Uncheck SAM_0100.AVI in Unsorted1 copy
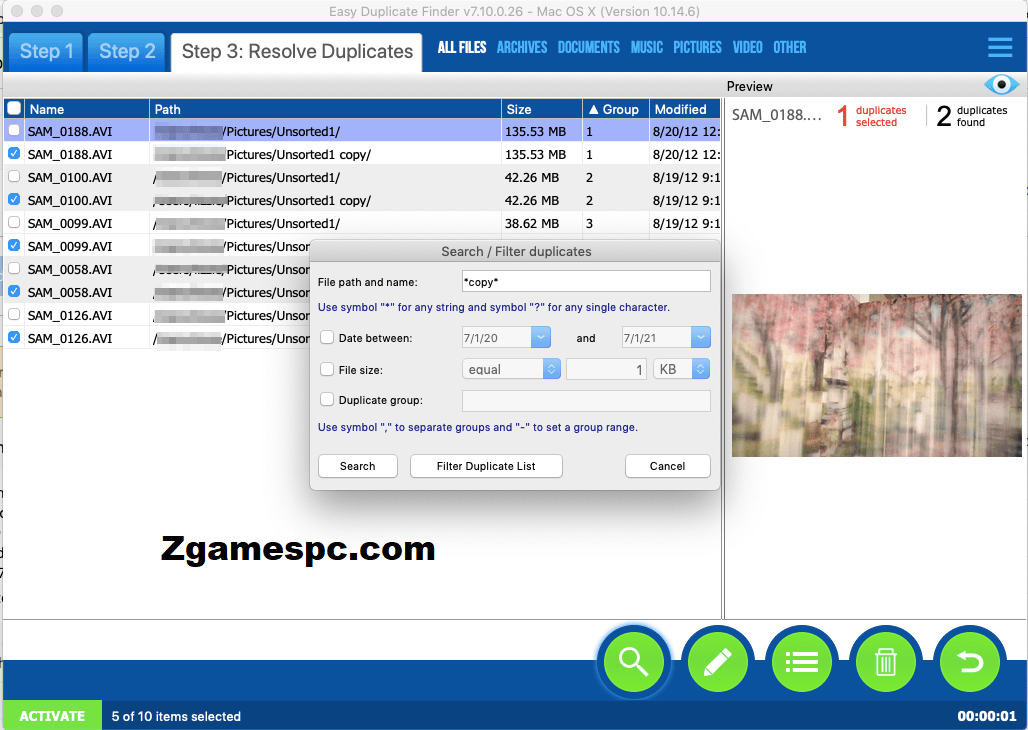The width and height of the screenshot is (1028, 730). (x=14, y=199)
